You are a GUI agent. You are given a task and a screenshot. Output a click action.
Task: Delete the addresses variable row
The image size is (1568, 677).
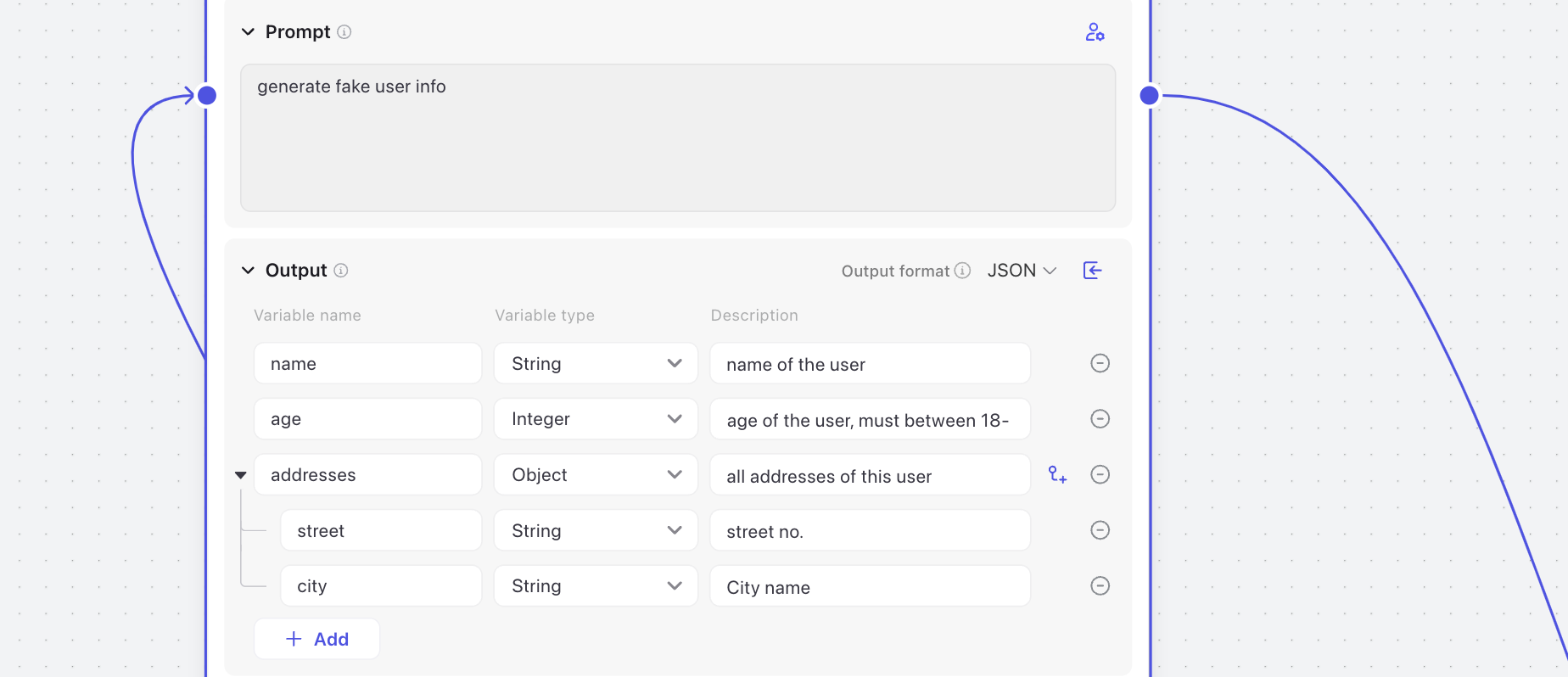coord(1100,475)
